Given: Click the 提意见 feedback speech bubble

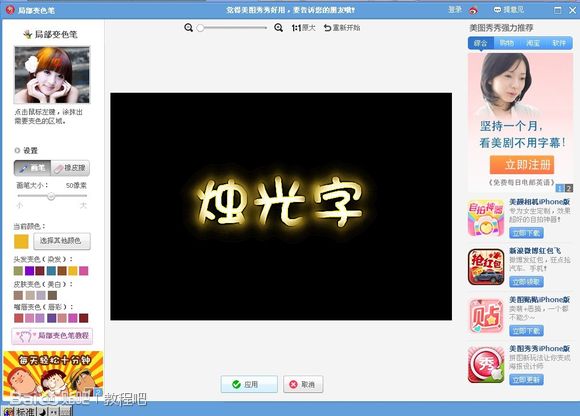Looking at the screenshot, I should [498, 10].
